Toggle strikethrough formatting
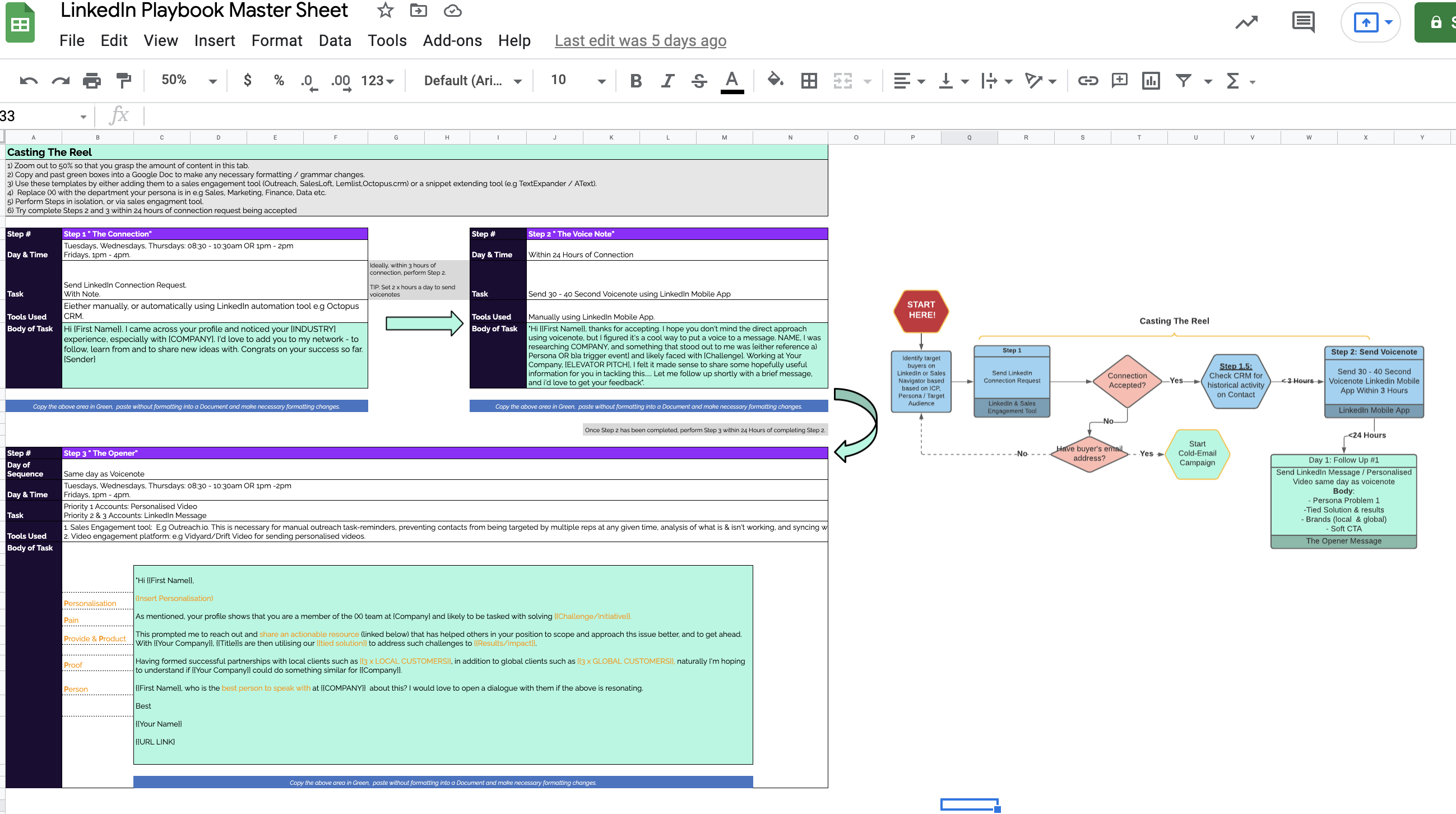Image resolution: width=1456 pixels, height=814 pixels. [x=699, y=81]
